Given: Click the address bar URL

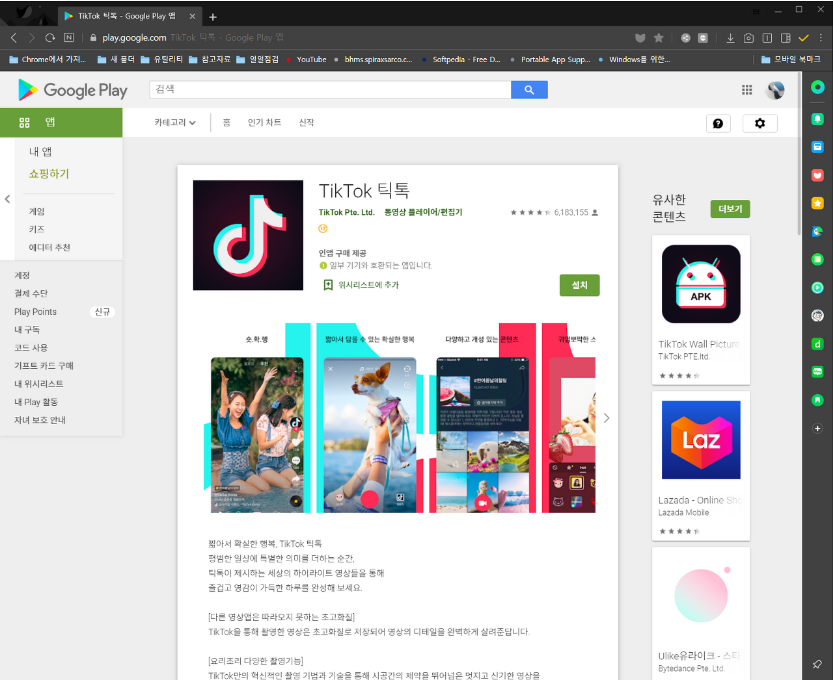Looking at the screenshot, I should (x=134, y=38).
